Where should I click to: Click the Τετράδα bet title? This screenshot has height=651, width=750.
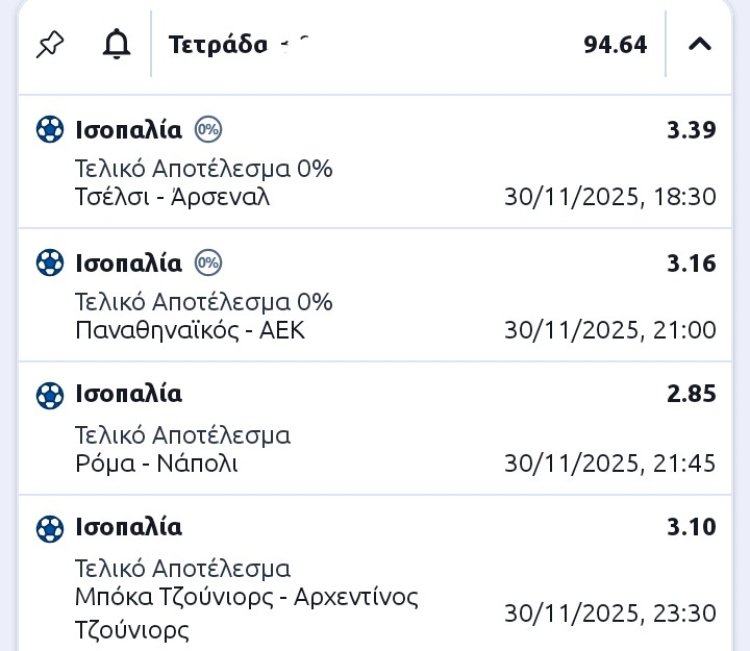[x=218, y=45]
